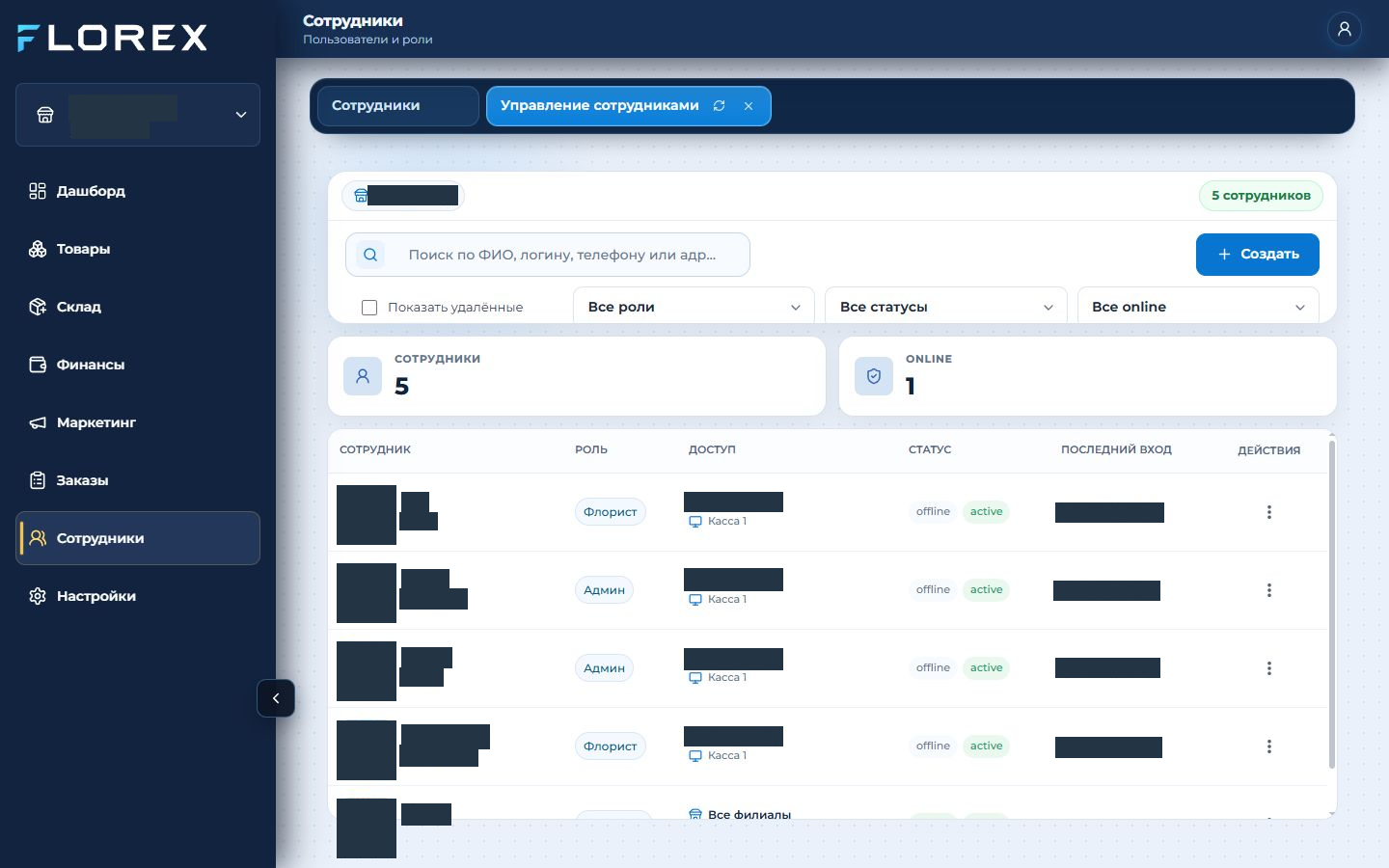The image size is (1389, 868).
Task: Open the Маркетинг section
Action: 138,422
